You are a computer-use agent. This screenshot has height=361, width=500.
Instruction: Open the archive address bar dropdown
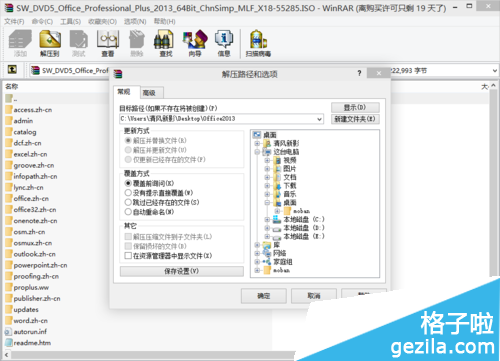[495, 71]
